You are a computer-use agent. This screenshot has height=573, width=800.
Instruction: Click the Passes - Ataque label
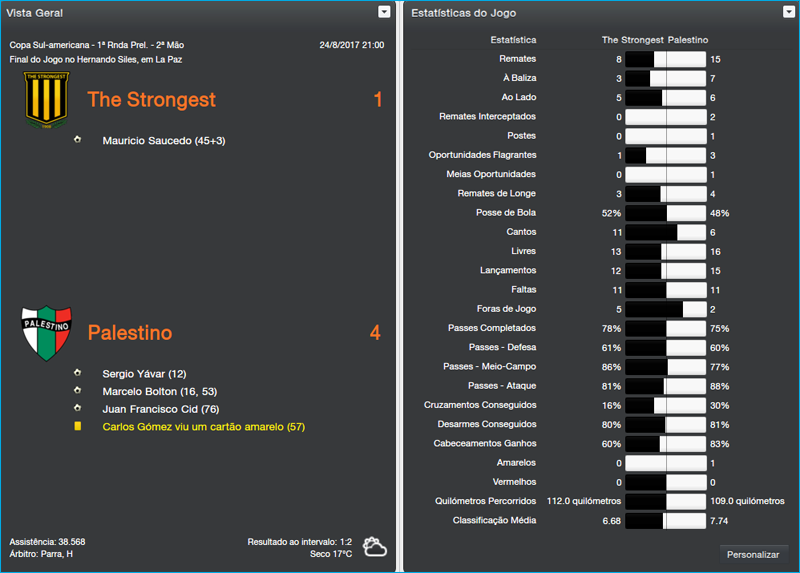click(x=502, y=386)
